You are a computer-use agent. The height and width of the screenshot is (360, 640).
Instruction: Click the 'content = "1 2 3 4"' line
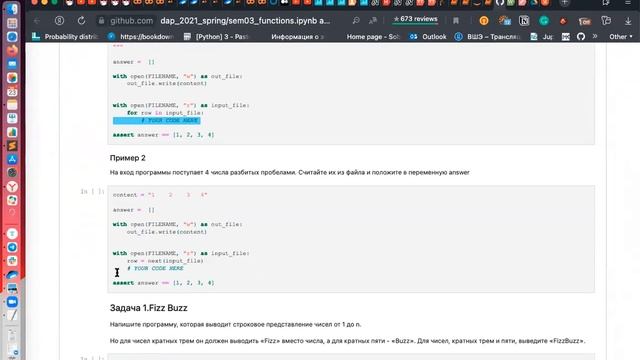tap(160, 195)
